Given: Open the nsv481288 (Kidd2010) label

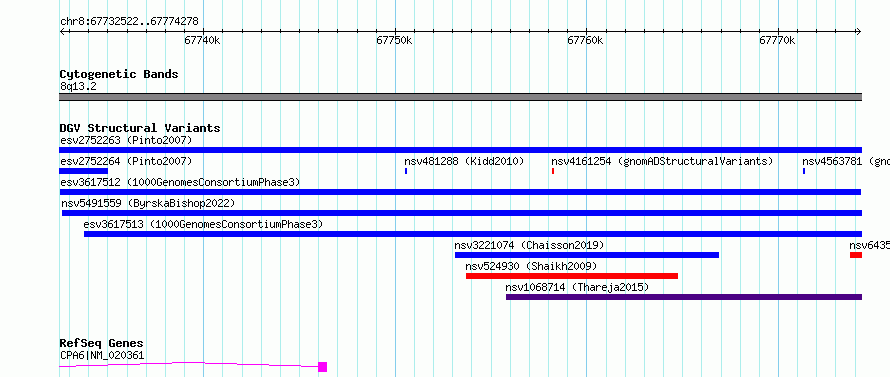Looking at the screenshot, I should point(464,161).
